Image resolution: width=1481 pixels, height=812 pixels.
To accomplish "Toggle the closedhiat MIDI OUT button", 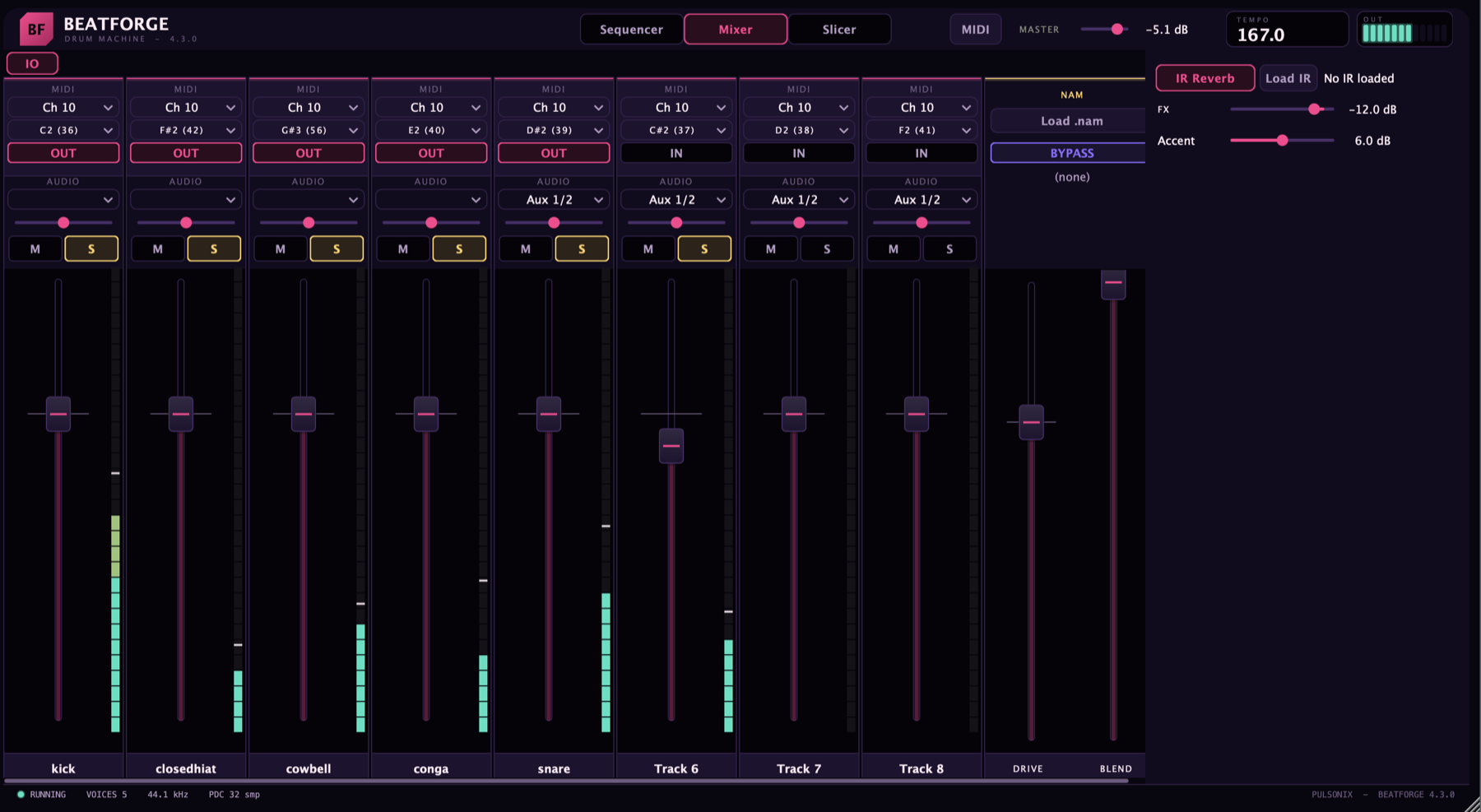I will tap(186, 153).
